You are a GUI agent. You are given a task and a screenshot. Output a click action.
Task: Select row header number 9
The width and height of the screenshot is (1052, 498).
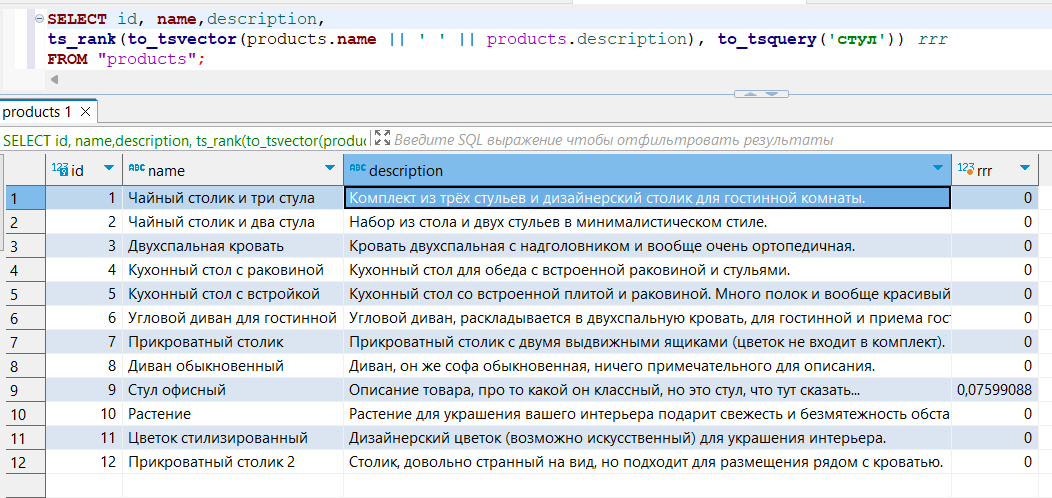[x=23, y=390]
